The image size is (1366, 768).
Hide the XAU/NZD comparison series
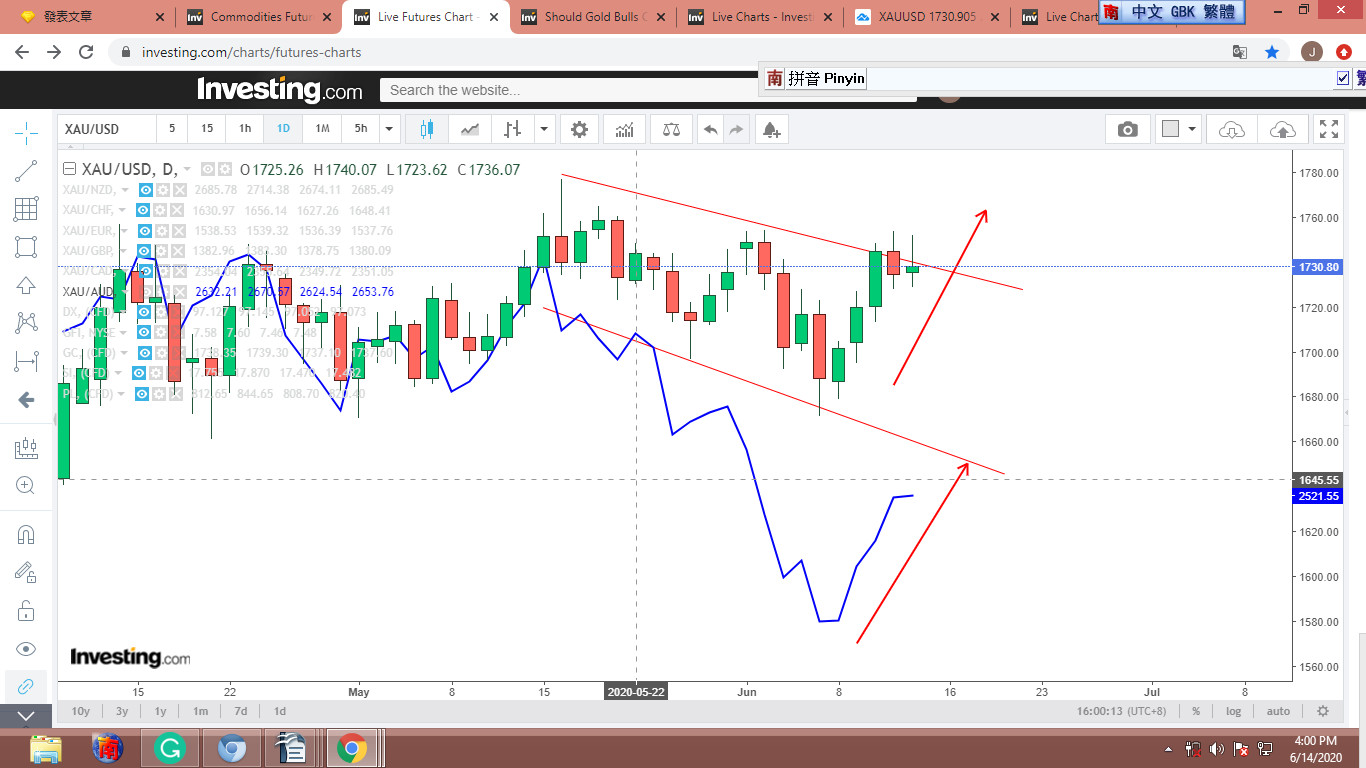pyautogui.click(x=145, y=190)
